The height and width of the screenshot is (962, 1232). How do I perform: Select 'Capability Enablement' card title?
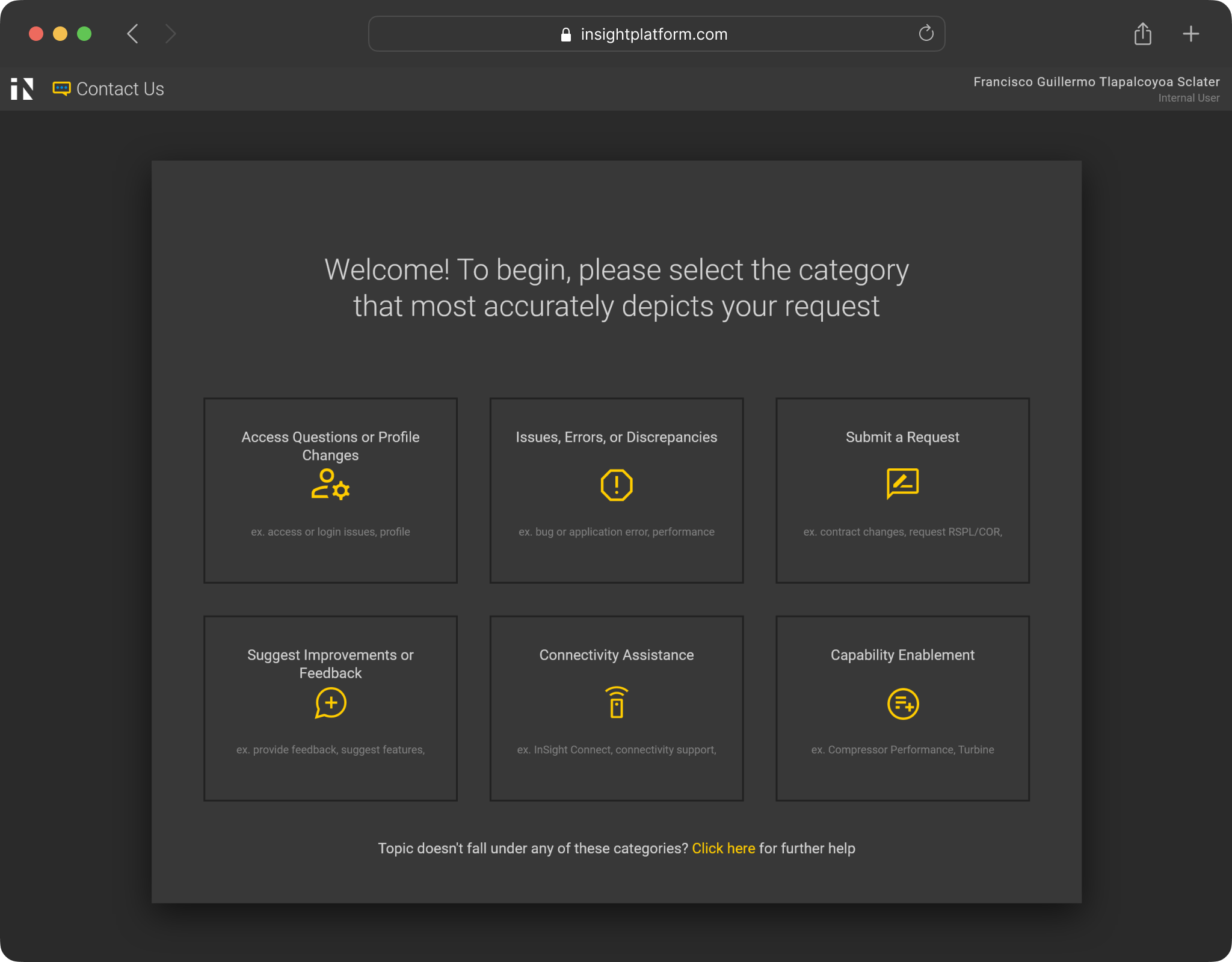902,655
